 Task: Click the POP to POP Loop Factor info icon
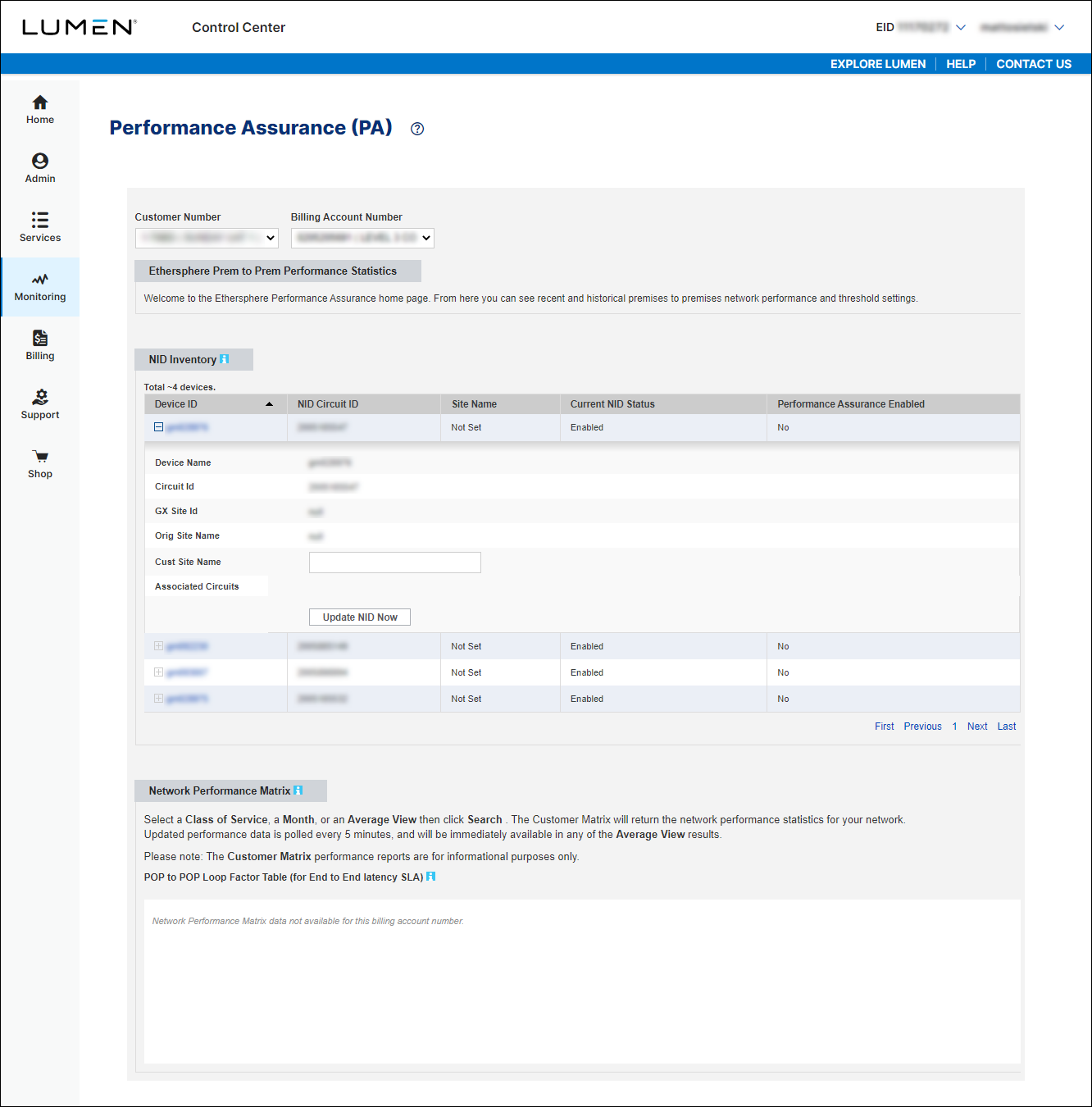431,877
